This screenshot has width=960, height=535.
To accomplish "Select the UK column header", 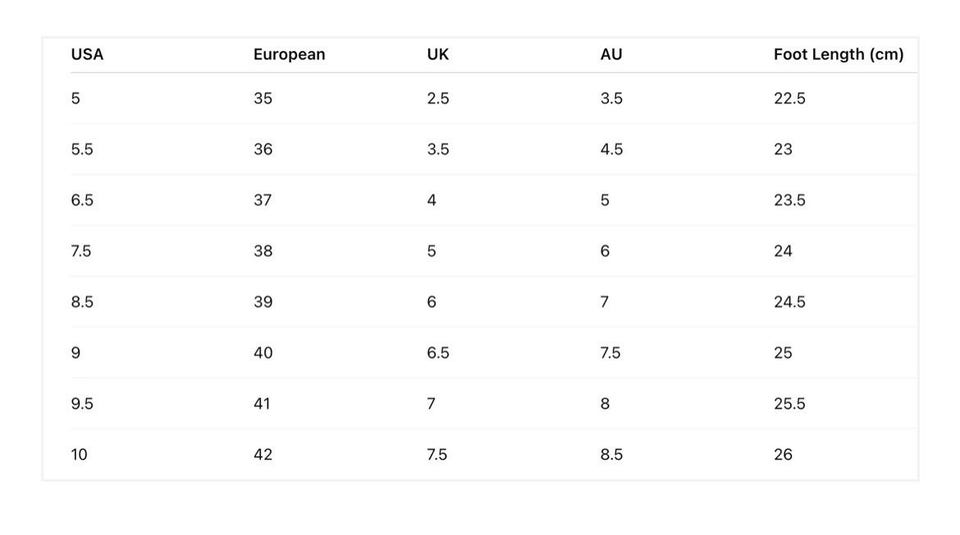I will coord(438,54).
